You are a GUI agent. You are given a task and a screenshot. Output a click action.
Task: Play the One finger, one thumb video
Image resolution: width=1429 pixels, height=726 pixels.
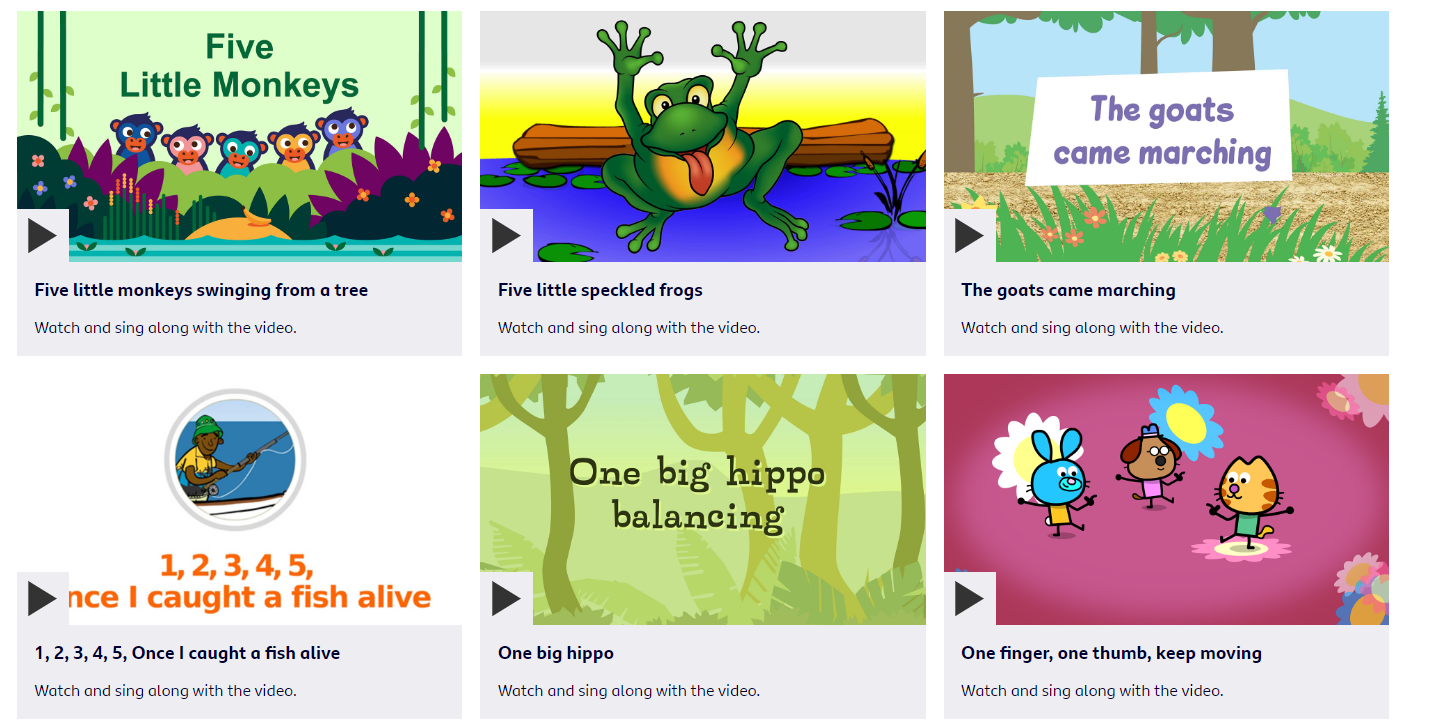[969, 598]
